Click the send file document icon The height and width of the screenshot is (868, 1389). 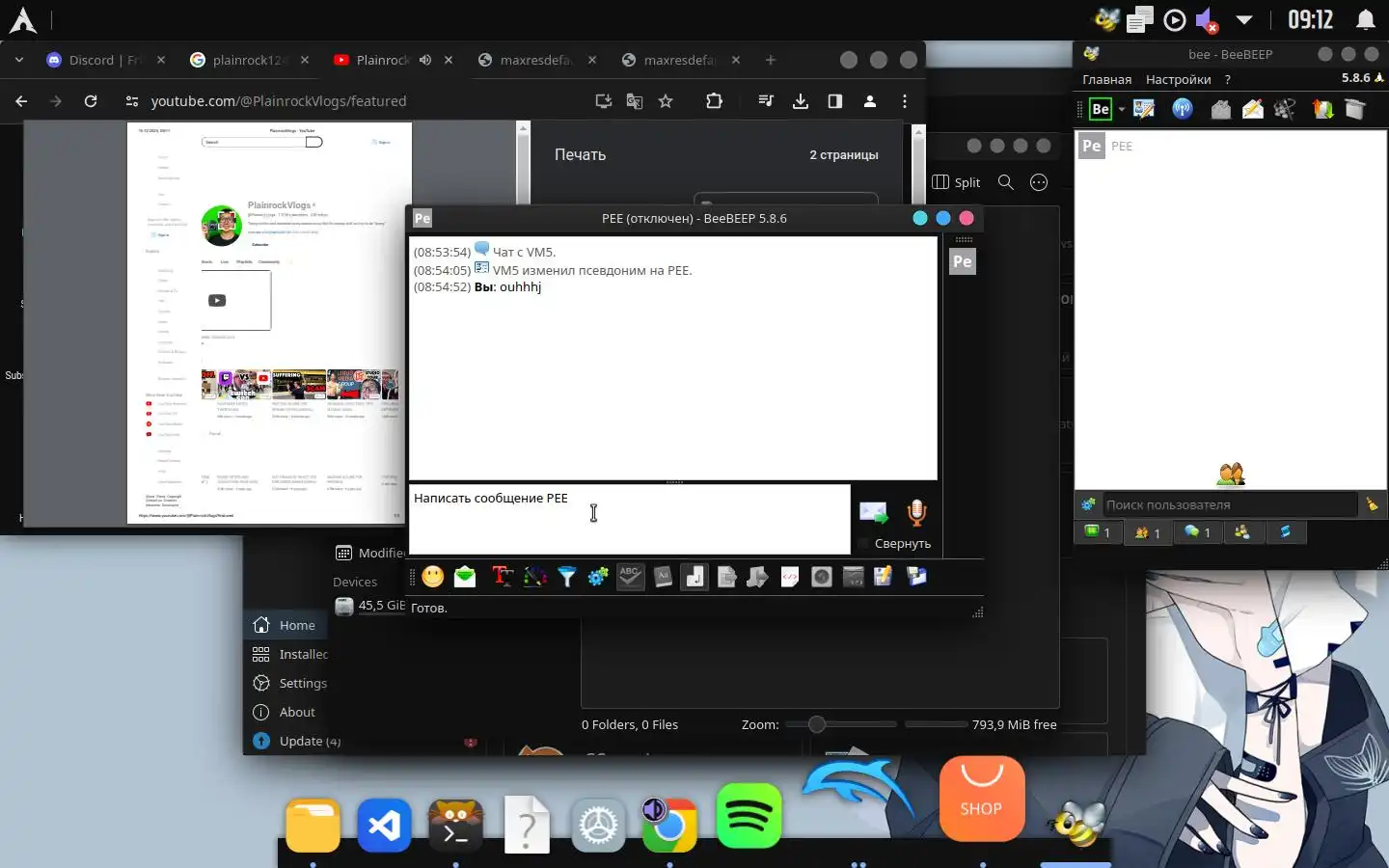coord(726,577)
